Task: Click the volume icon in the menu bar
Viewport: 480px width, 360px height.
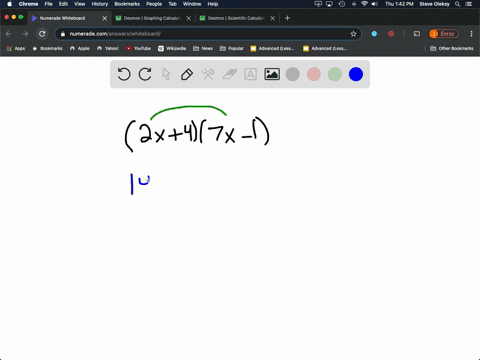Action: [x=375, y=4]
